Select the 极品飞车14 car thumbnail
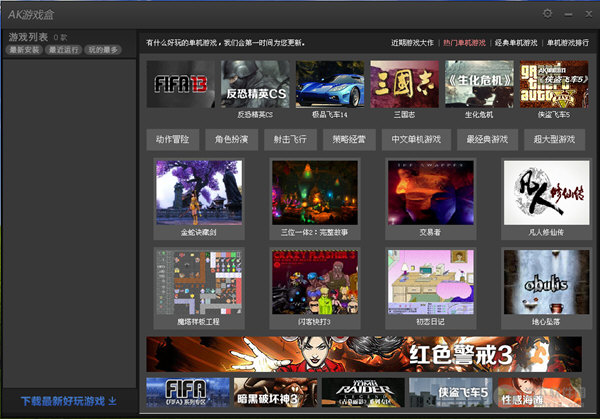Viewport: 600px width, 419px height. pyautogui.click(x=330, y=85)
